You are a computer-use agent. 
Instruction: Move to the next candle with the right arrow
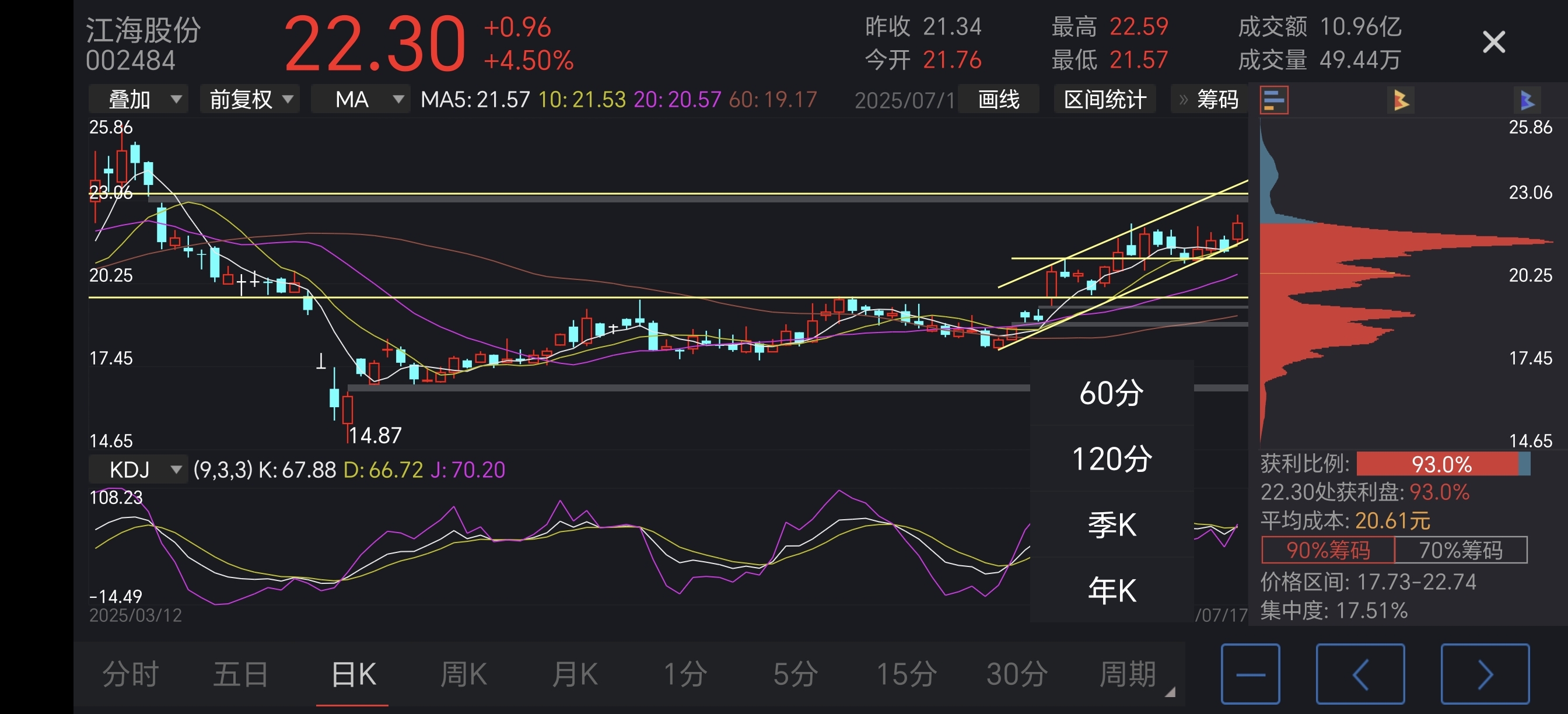pos(1485,674)
